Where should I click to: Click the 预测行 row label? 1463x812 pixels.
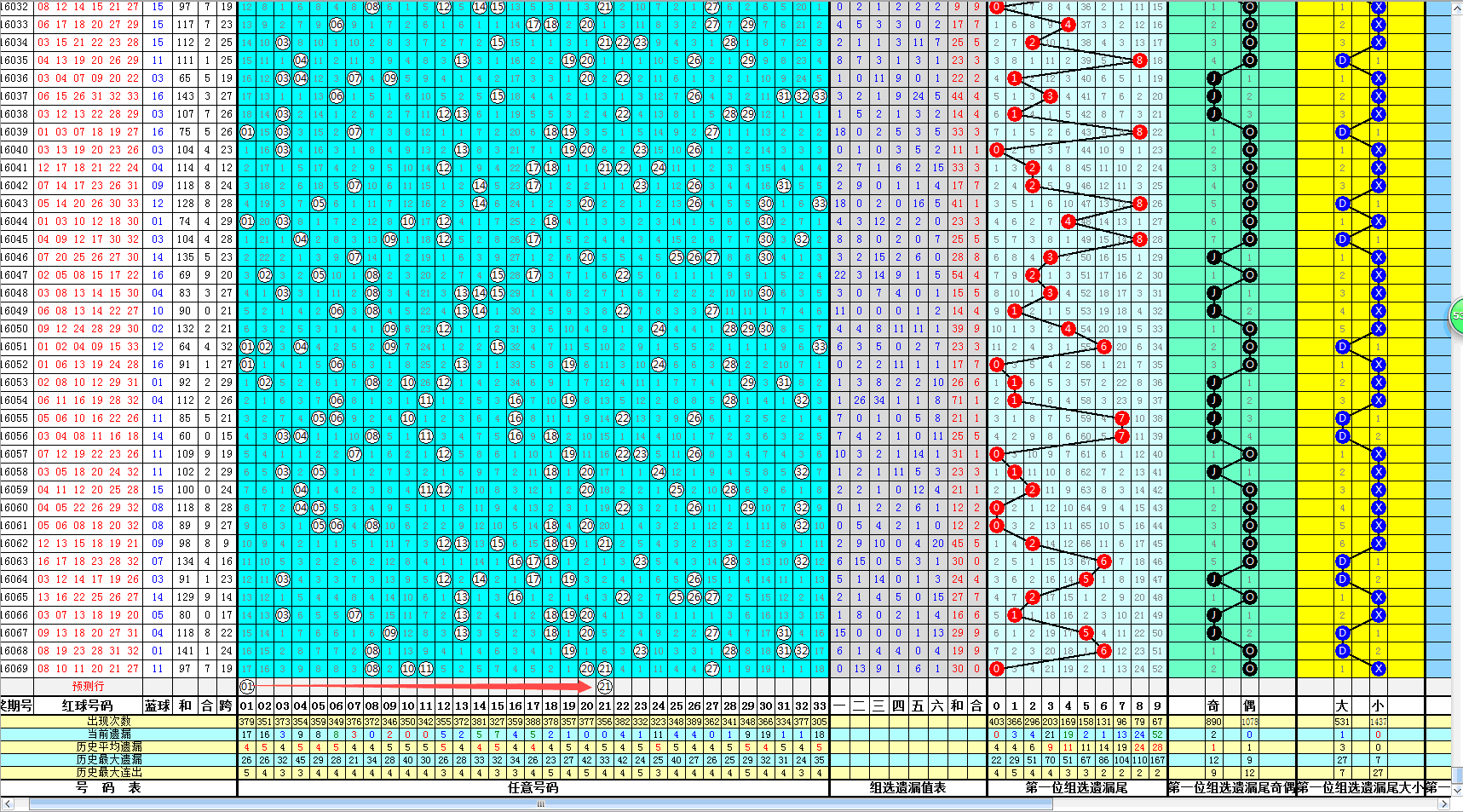[88, 687]
